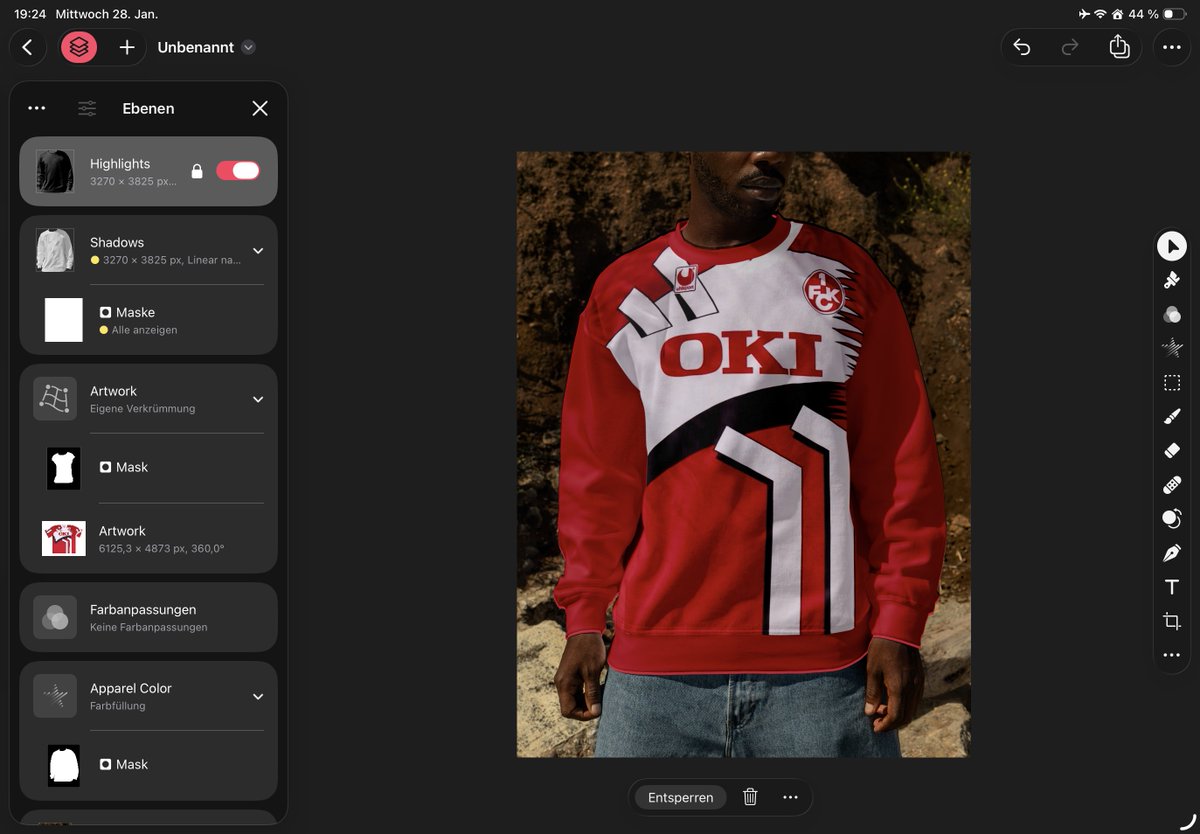Tap the airplane mode icon in status bar
Image resolution: width=1200 pixels, height=834 pixels.
tap(1084, 14)
